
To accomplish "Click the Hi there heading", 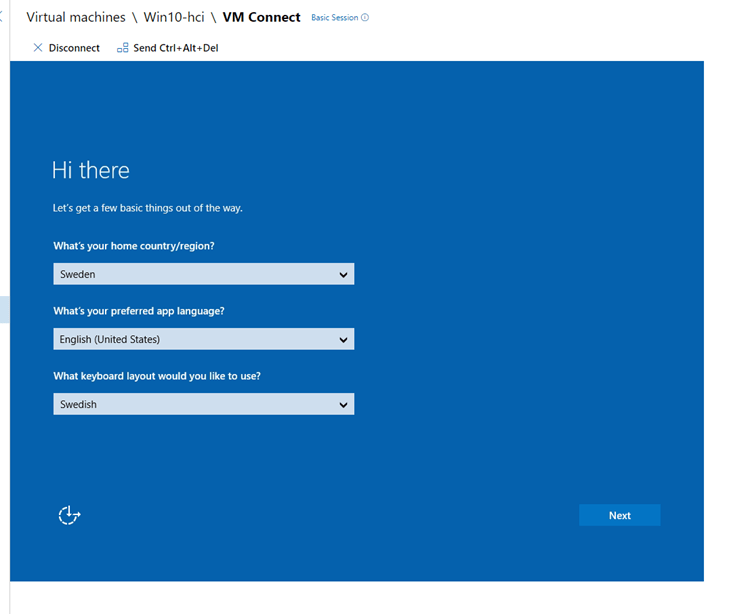I will 91,170.
